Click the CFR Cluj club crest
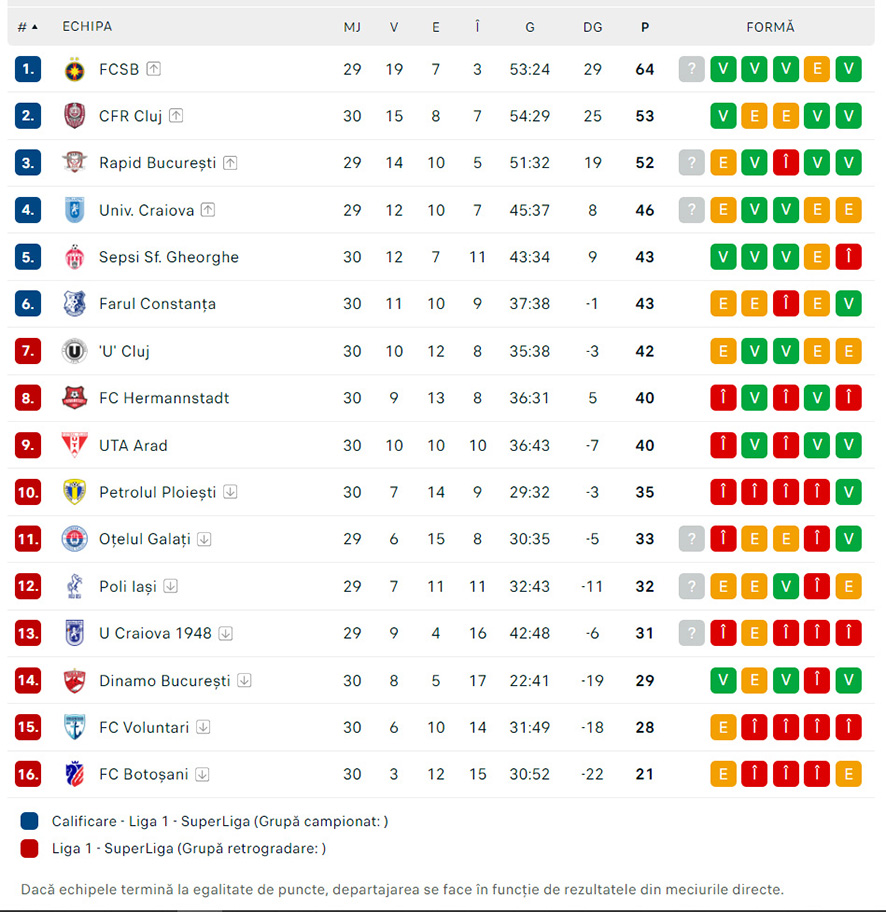 pos(74,116)
